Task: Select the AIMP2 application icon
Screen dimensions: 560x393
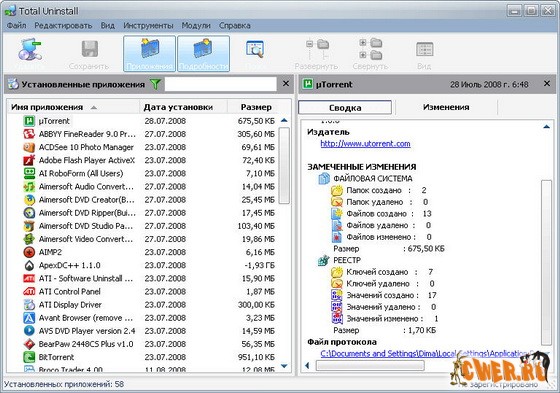Action: (x=29, y=252)
